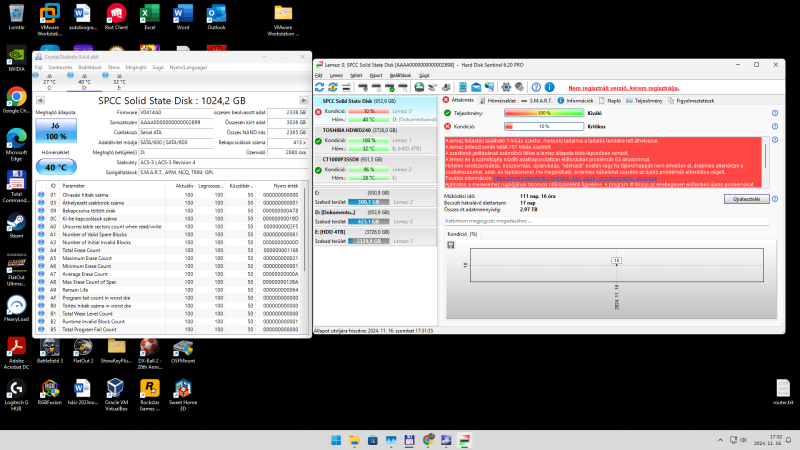Switch to the Napló tab
The image size is (800, 450).
tap(610, 101)
